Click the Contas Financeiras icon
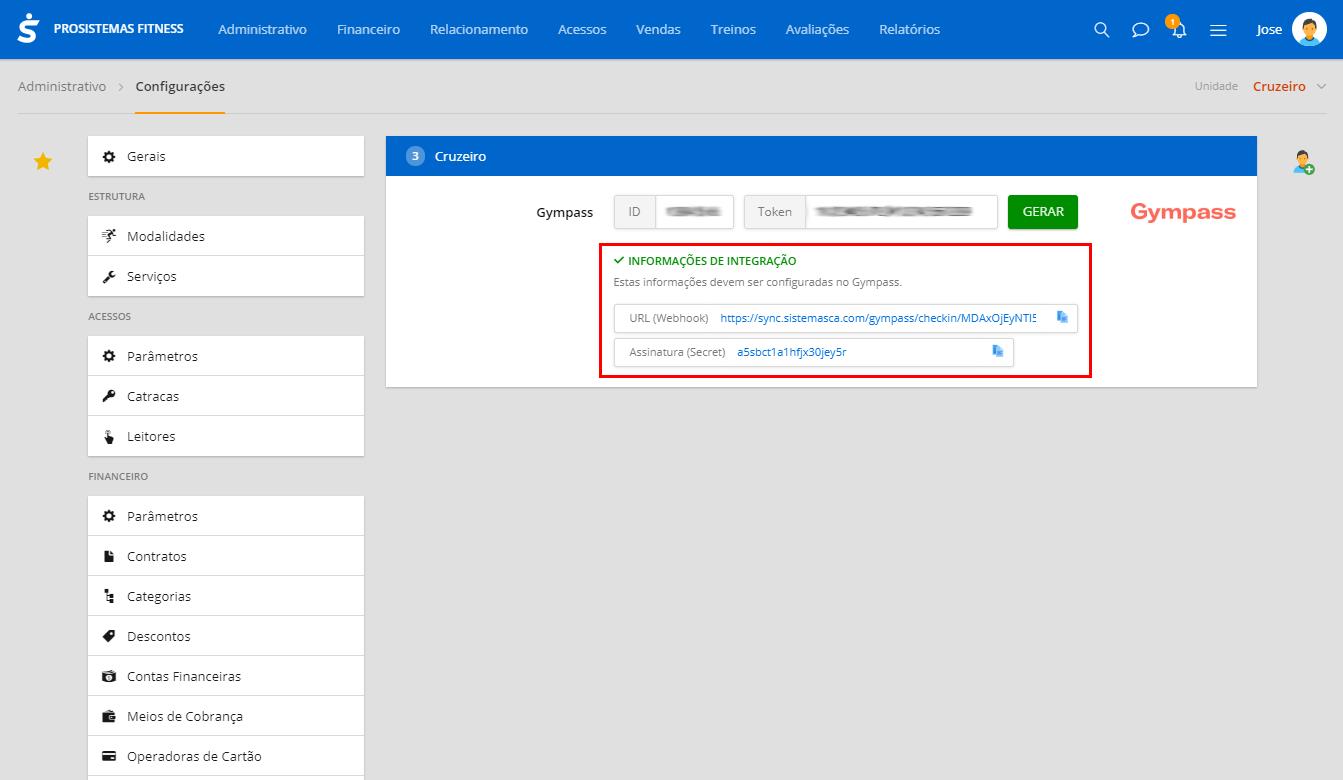1343x780 pixels. (109, 676)
